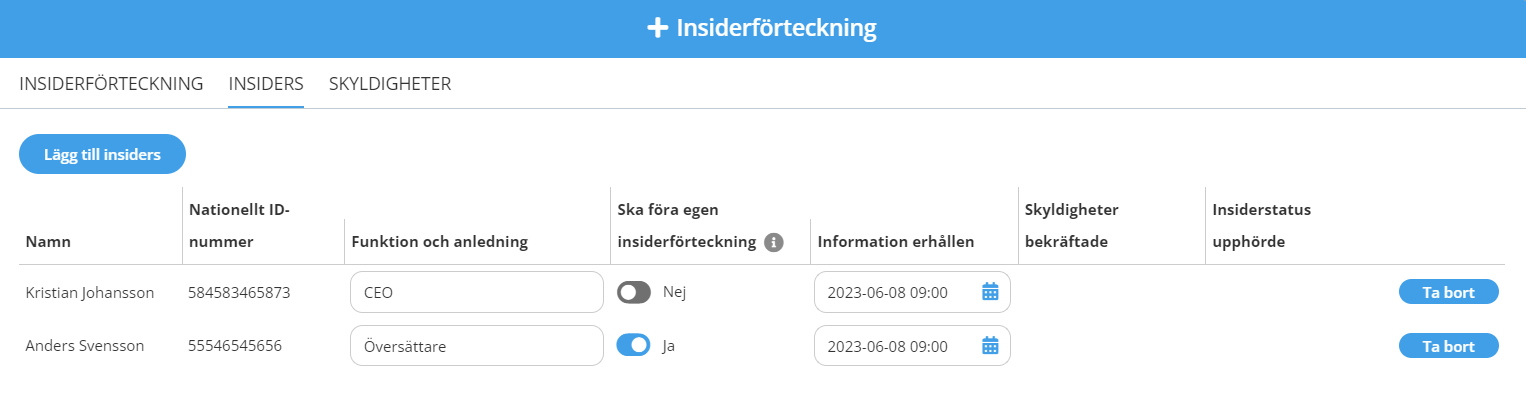Click the Namn column header
This screenshot has height=407, width=1526.
tap(48, 242)
